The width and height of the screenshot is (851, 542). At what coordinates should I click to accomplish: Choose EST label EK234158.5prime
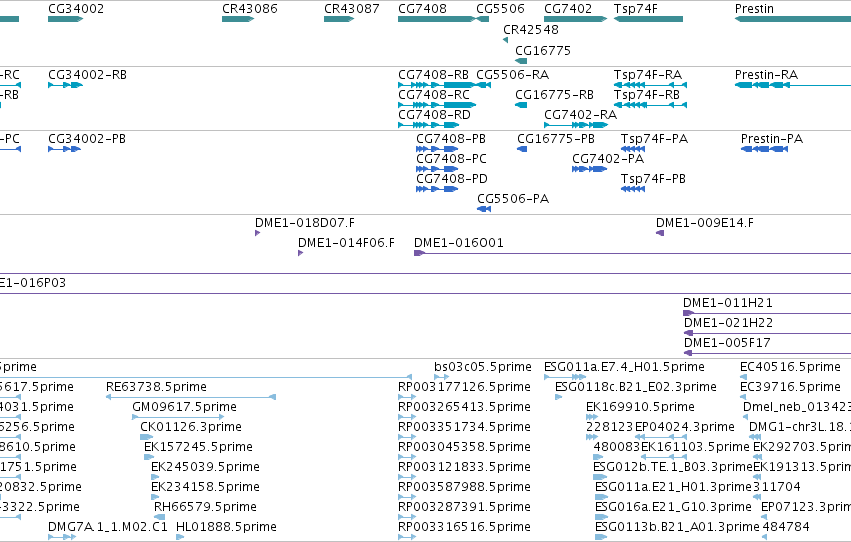pyautogui.click(x=206, y=488)
